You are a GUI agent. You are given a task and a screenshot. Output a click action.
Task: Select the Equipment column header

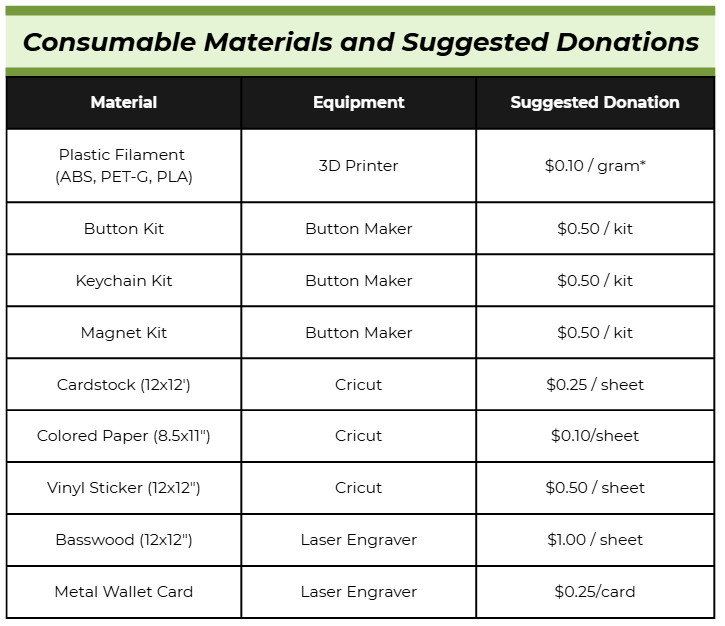point(359,102)
